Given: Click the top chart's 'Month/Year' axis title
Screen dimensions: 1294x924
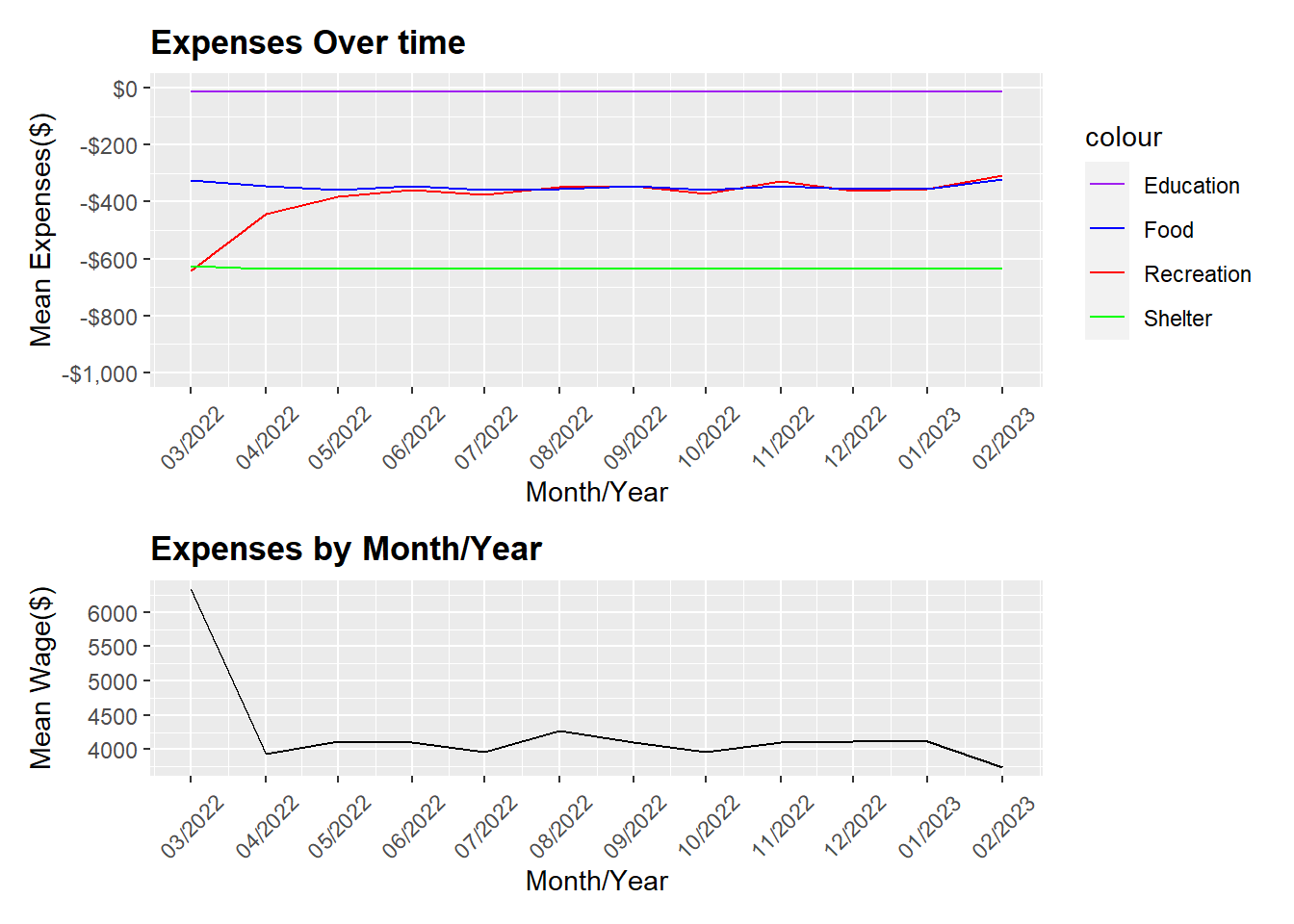Looking at the screenshot, I should [596, 492].
